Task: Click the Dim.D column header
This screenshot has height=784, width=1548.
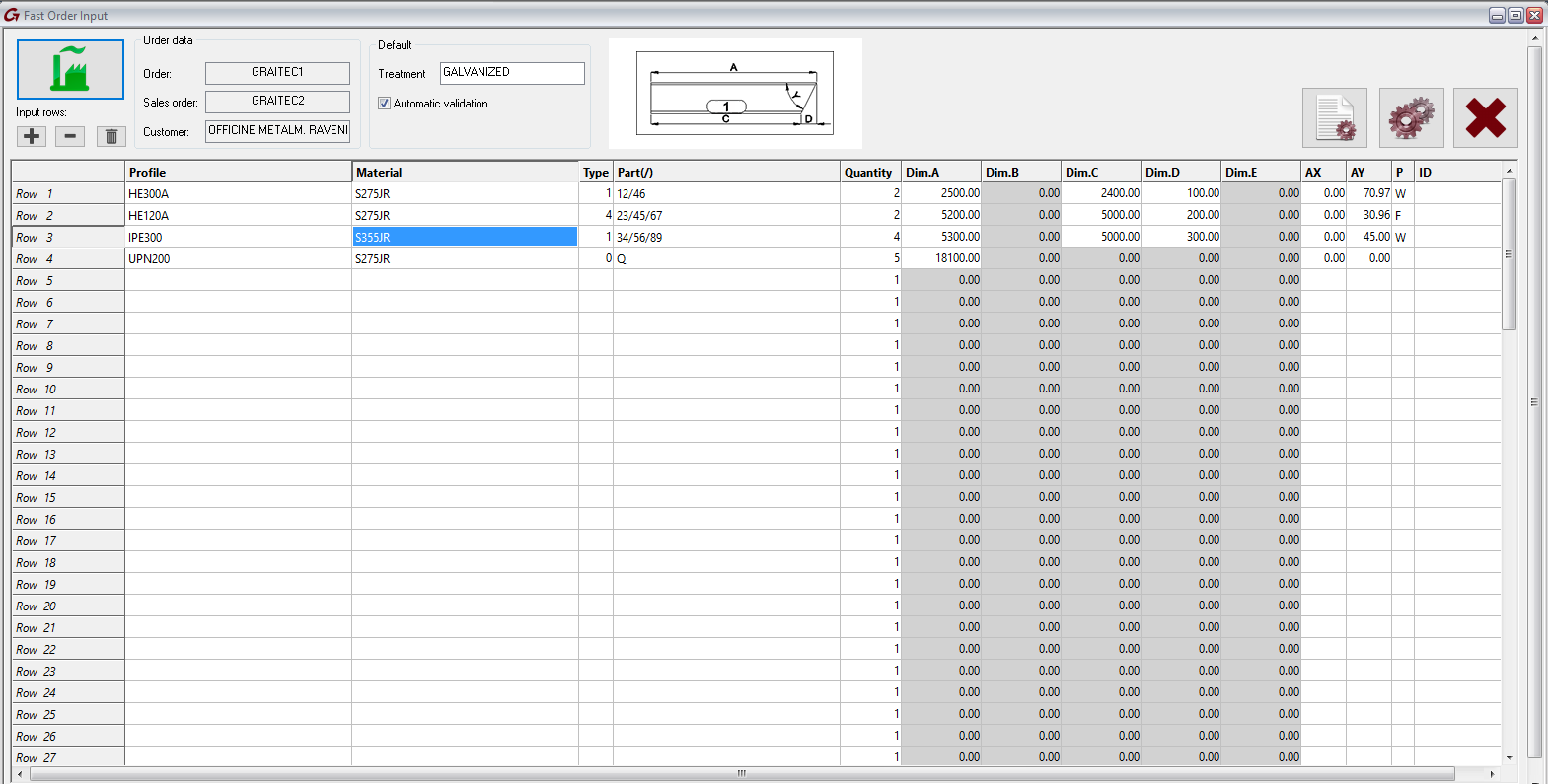Action: [x=1181, y=172]
